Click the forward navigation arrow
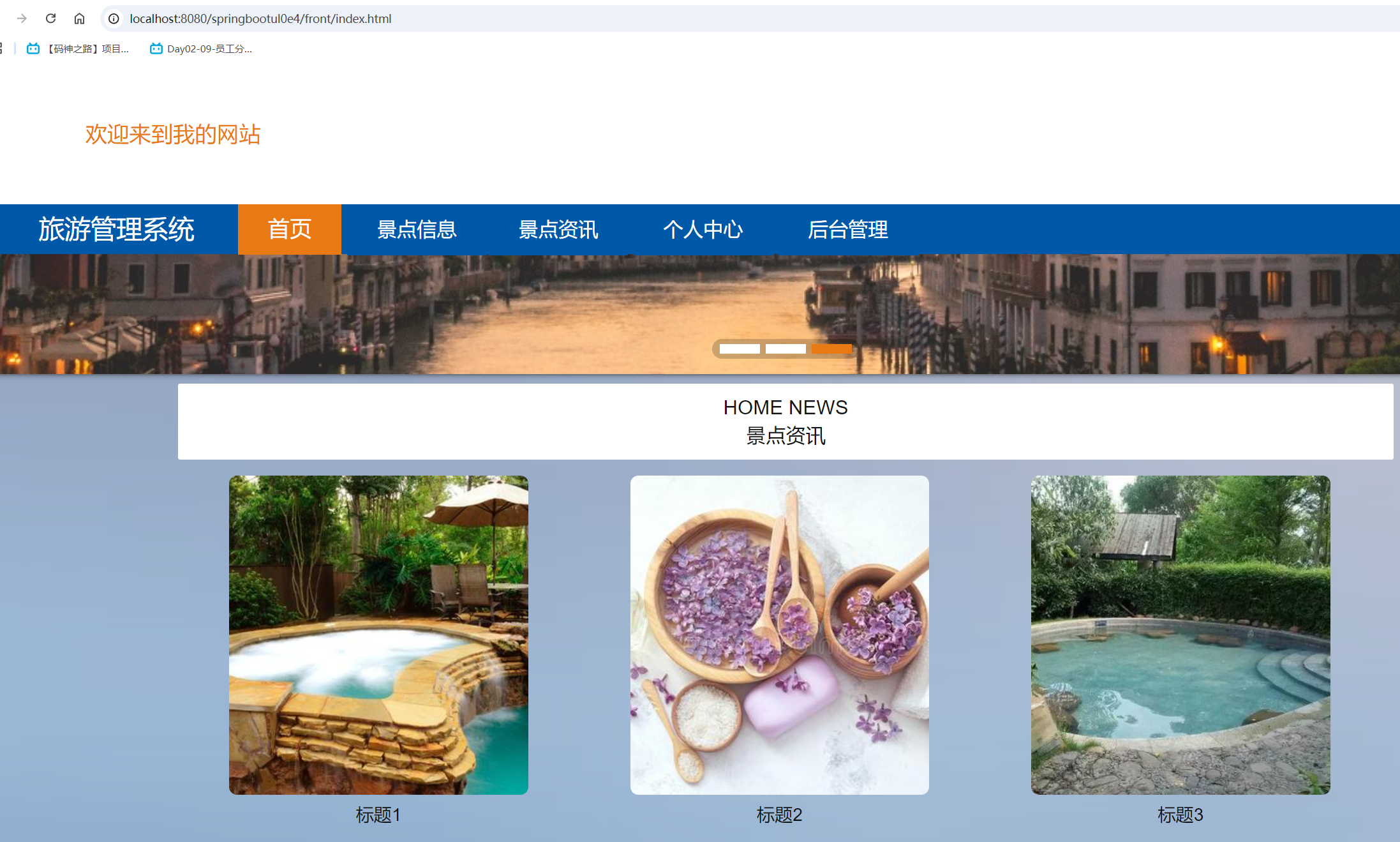1400x842 pixels. pyautogui.click(x=21, y=19)
